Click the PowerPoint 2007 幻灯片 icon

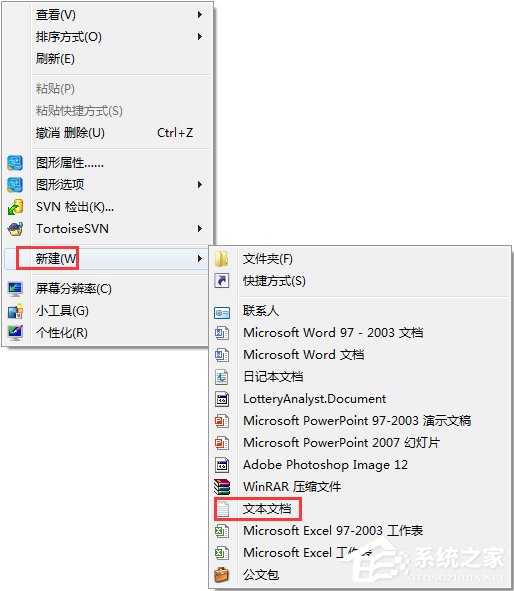[x=222, y=443]
